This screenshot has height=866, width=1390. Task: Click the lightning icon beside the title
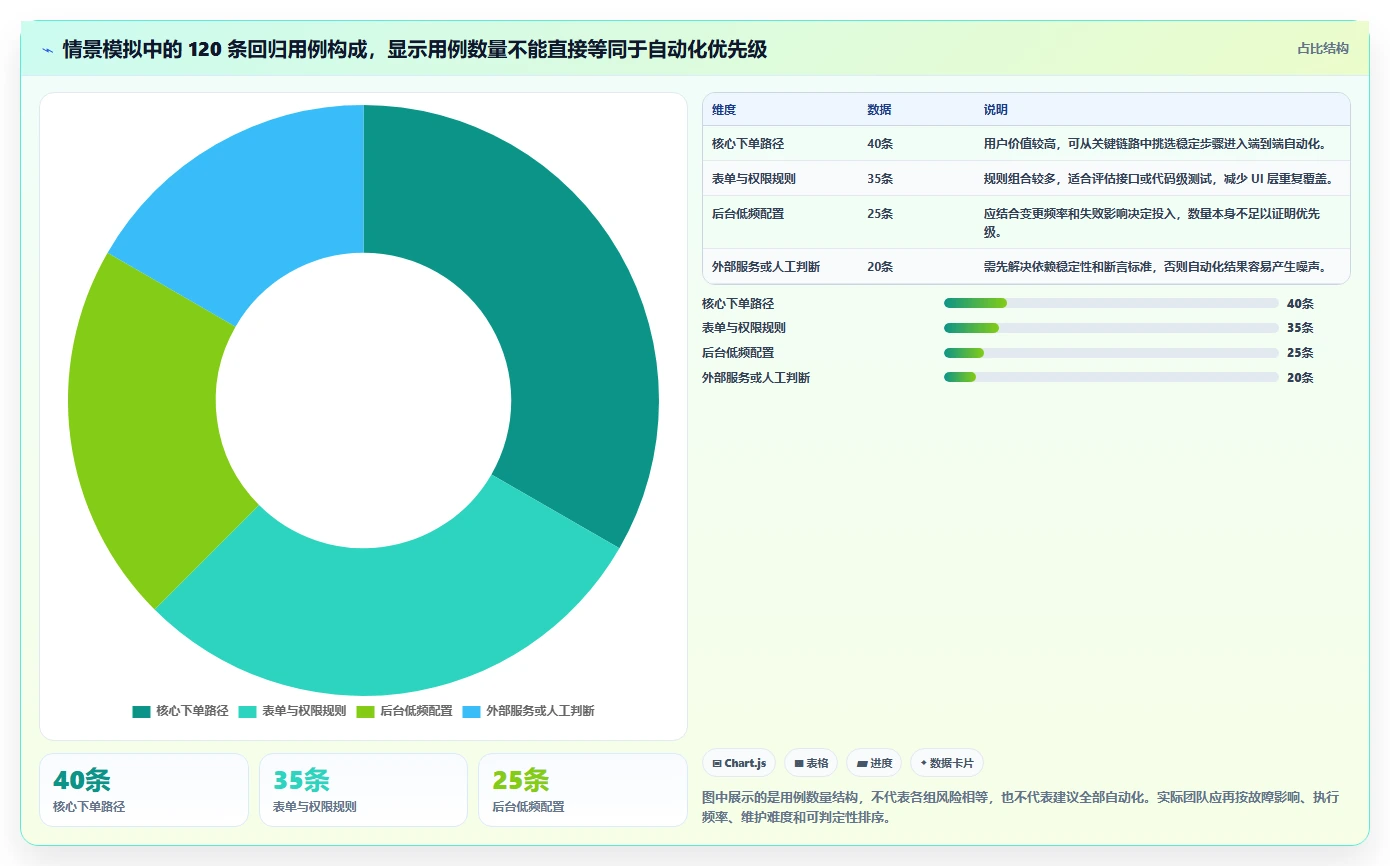tap(47, 50)
